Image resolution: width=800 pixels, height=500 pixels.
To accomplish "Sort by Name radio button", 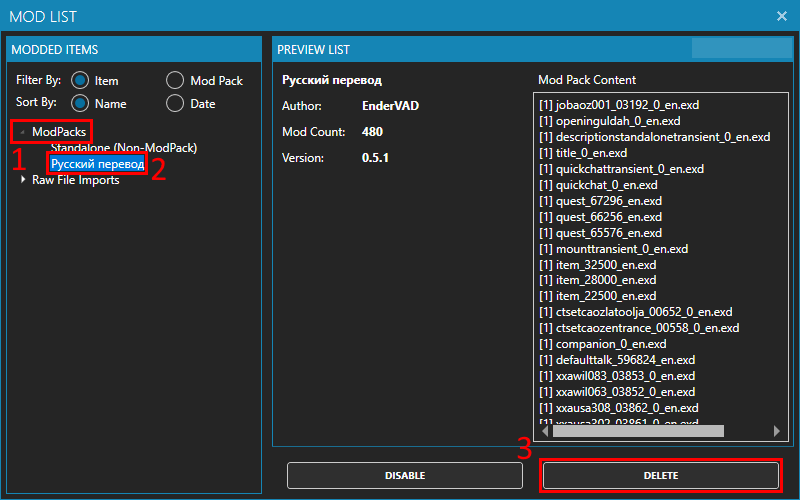I will [80, 104].
